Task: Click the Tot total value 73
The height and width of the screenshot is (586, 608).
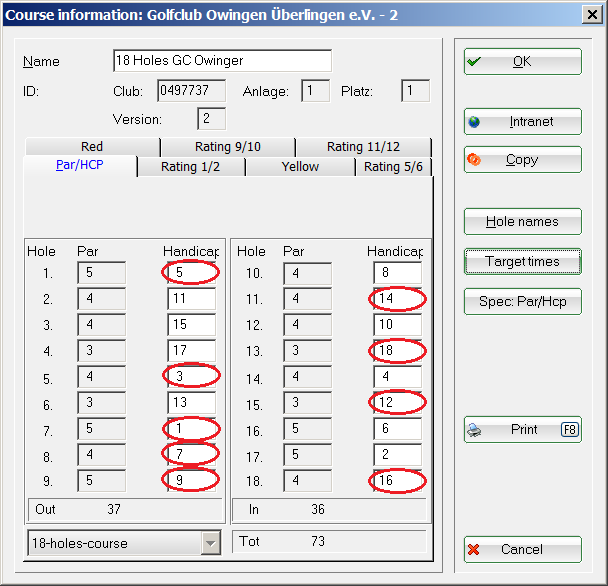Action: [x=318, y=541]
